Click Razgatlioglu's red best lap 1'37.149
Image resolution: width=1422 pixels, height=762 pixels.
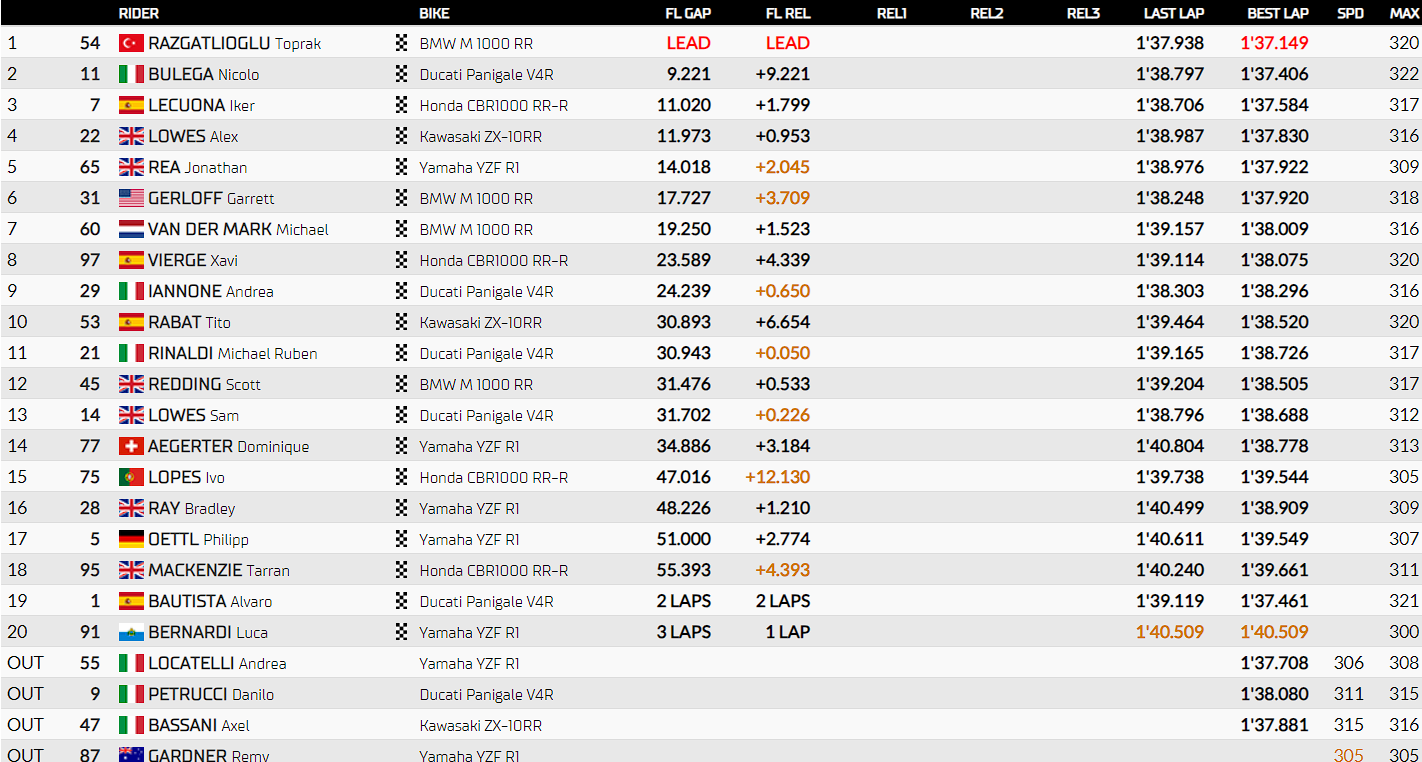pyautogui.click(x=1274, y=43)
